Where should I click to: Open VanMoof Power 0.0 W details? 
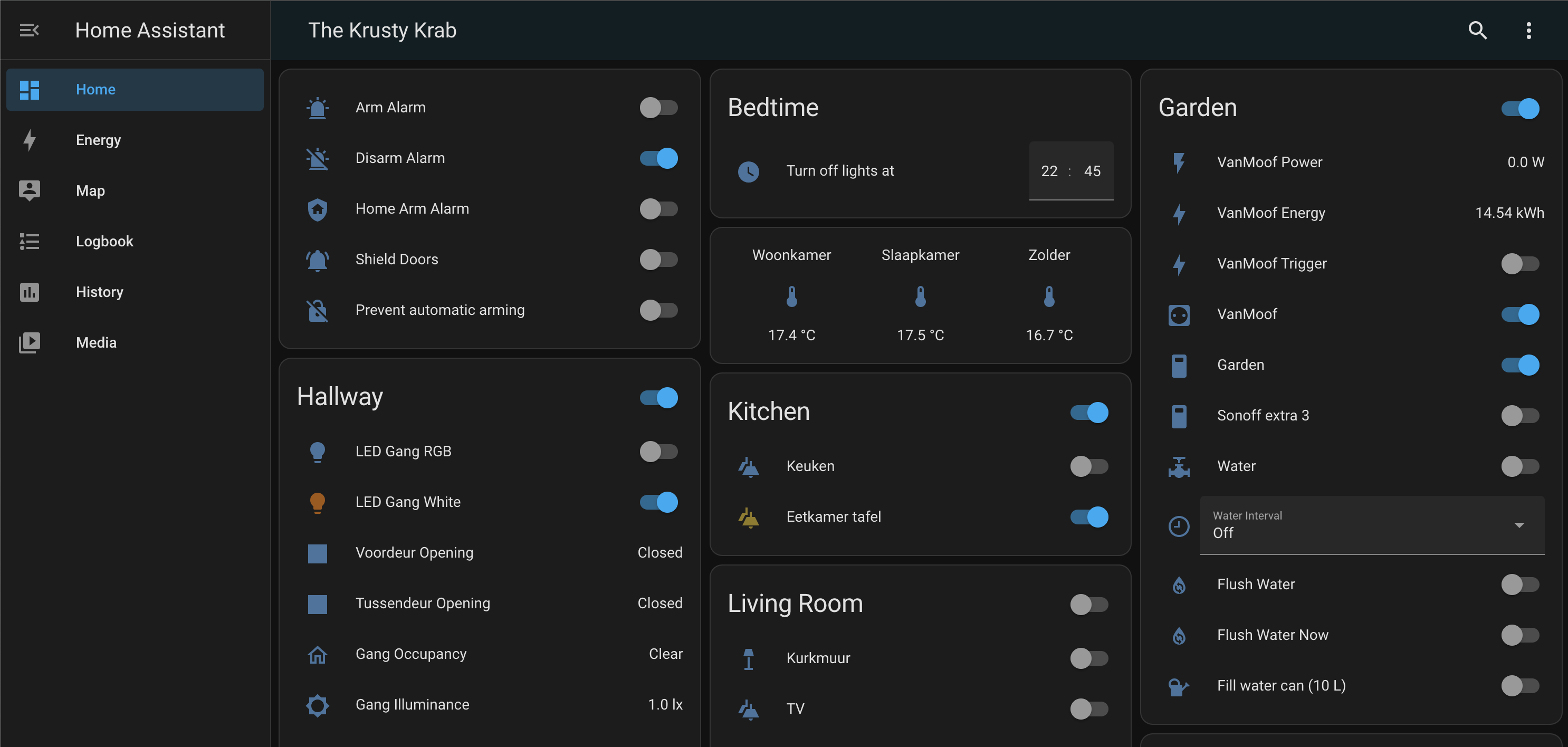pyautogui.click(x=1525, y=162)
